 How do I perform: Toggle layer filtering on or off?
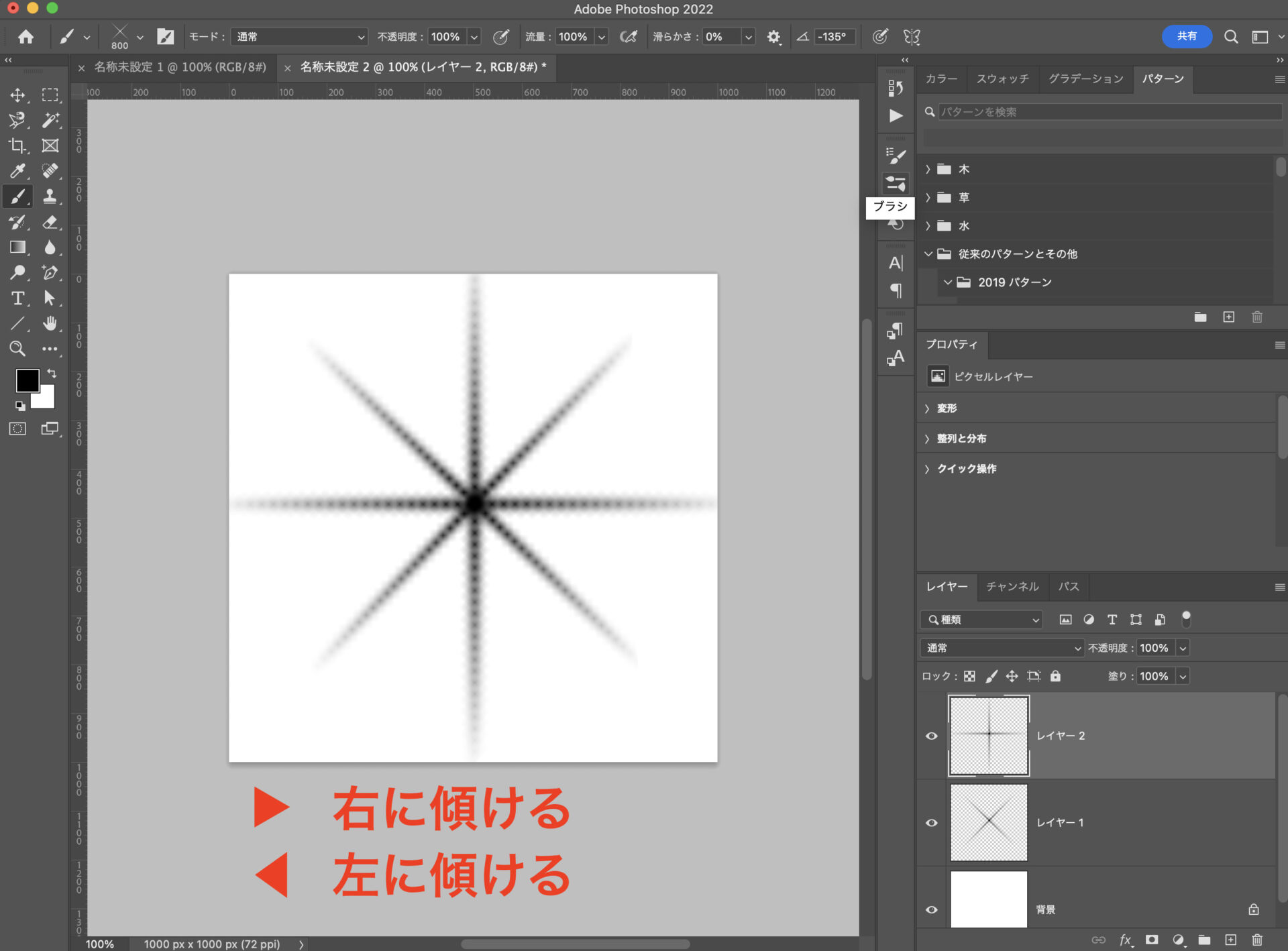[1186, 618]
